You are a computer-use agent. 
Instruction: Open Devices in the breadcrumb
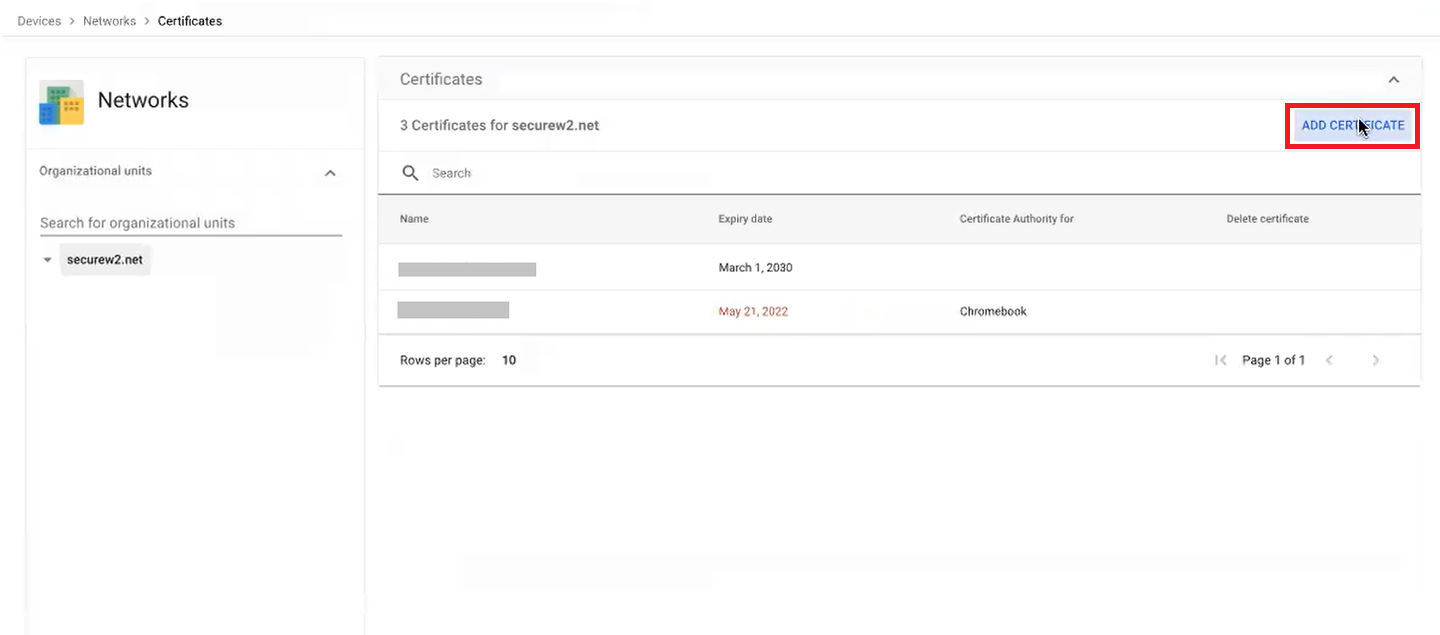click(x=39, y=21)
